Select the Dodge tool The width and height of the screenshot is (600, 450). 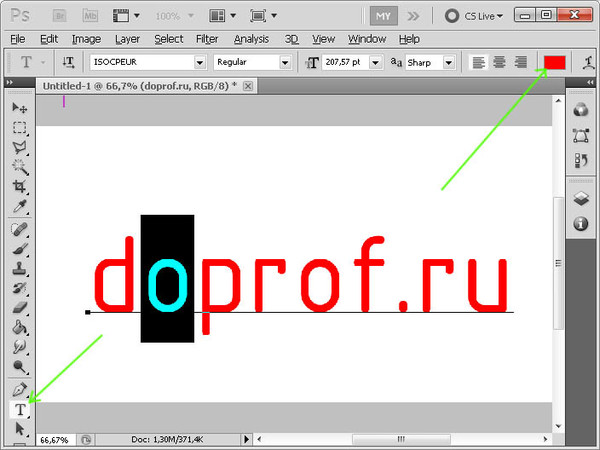coord(19,367)
